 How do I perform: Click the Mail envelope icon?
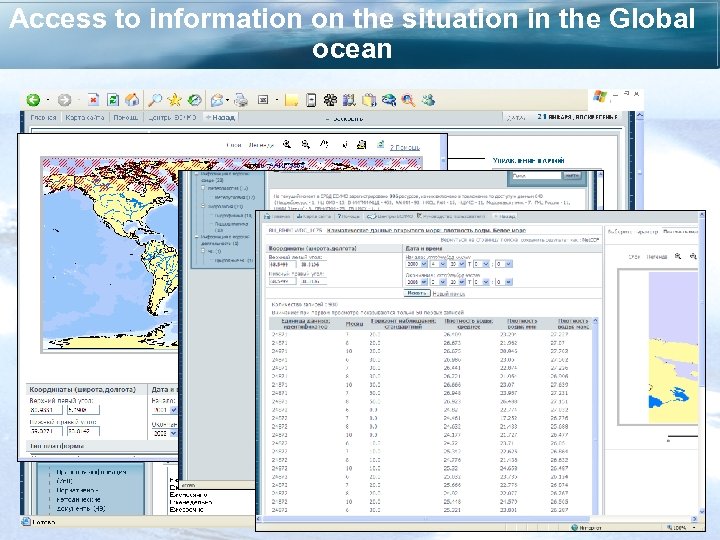(x=217, y=100)
